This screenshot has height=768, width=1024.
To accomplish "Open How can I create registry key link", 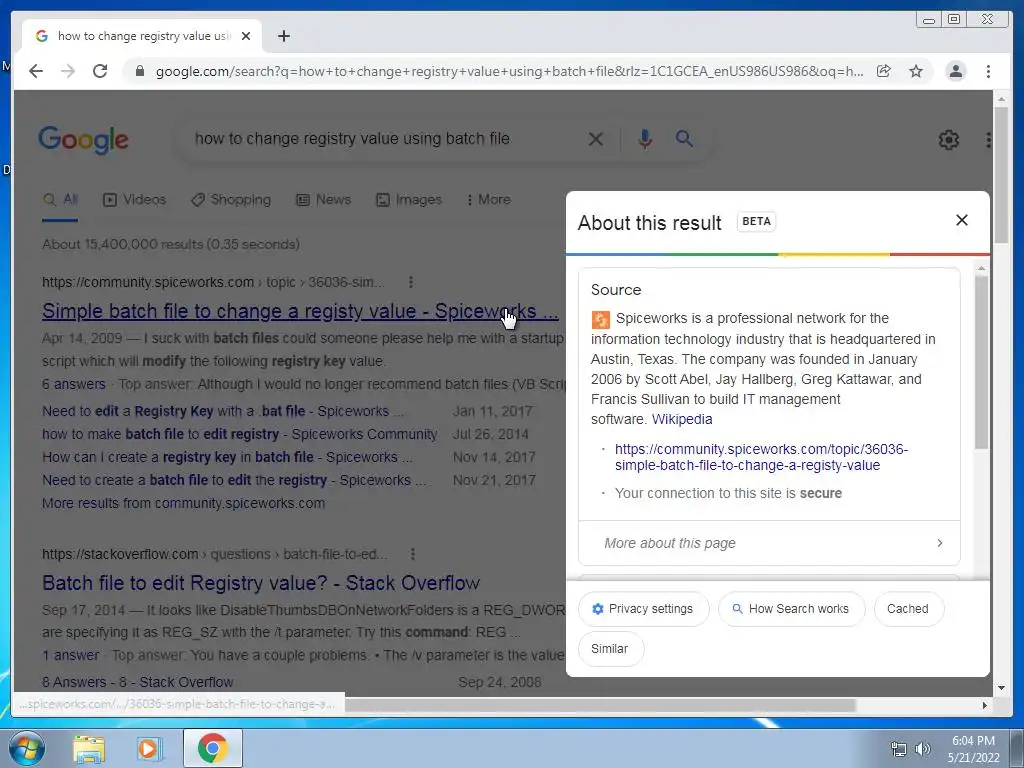I will coord(227,457).
